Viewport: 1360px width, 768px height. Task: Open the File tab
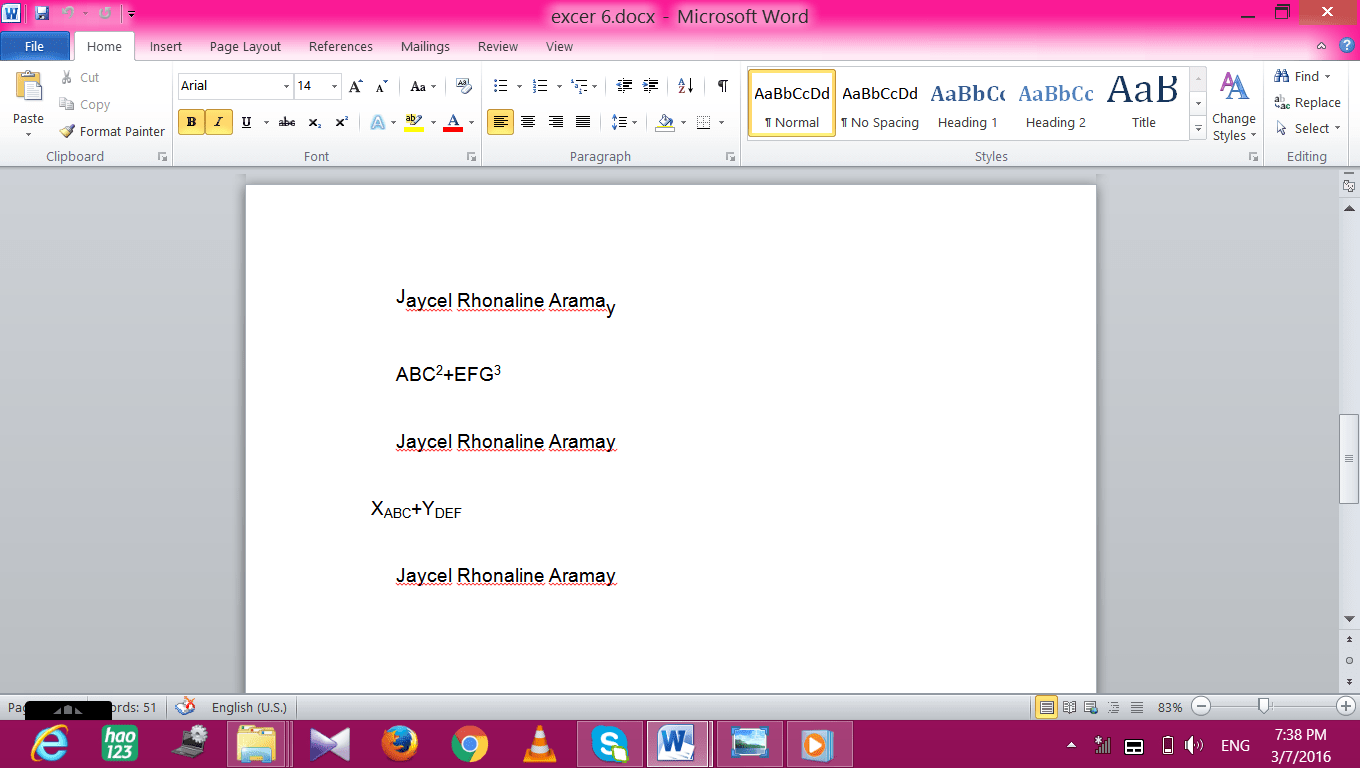coord(34,46)
